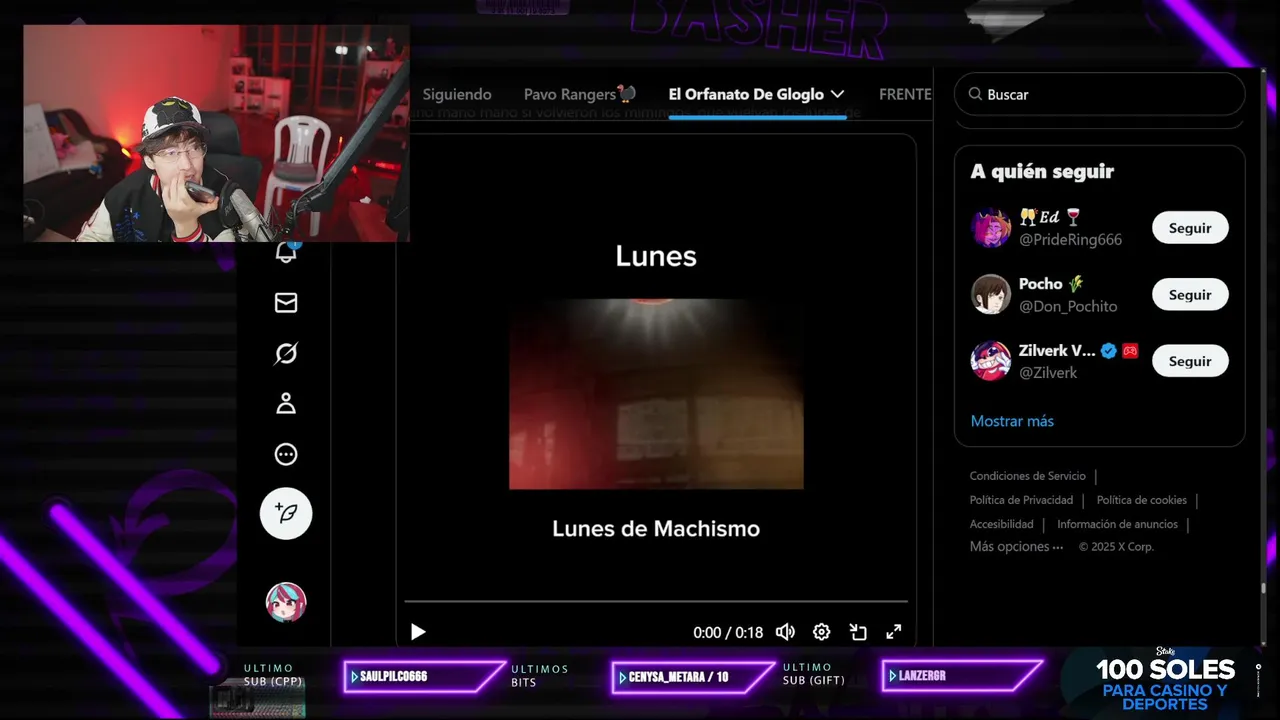This screenshot has width=1280, height=720.
Task: Open the account avatar at sidebar bottom
Action: (286, 602)
